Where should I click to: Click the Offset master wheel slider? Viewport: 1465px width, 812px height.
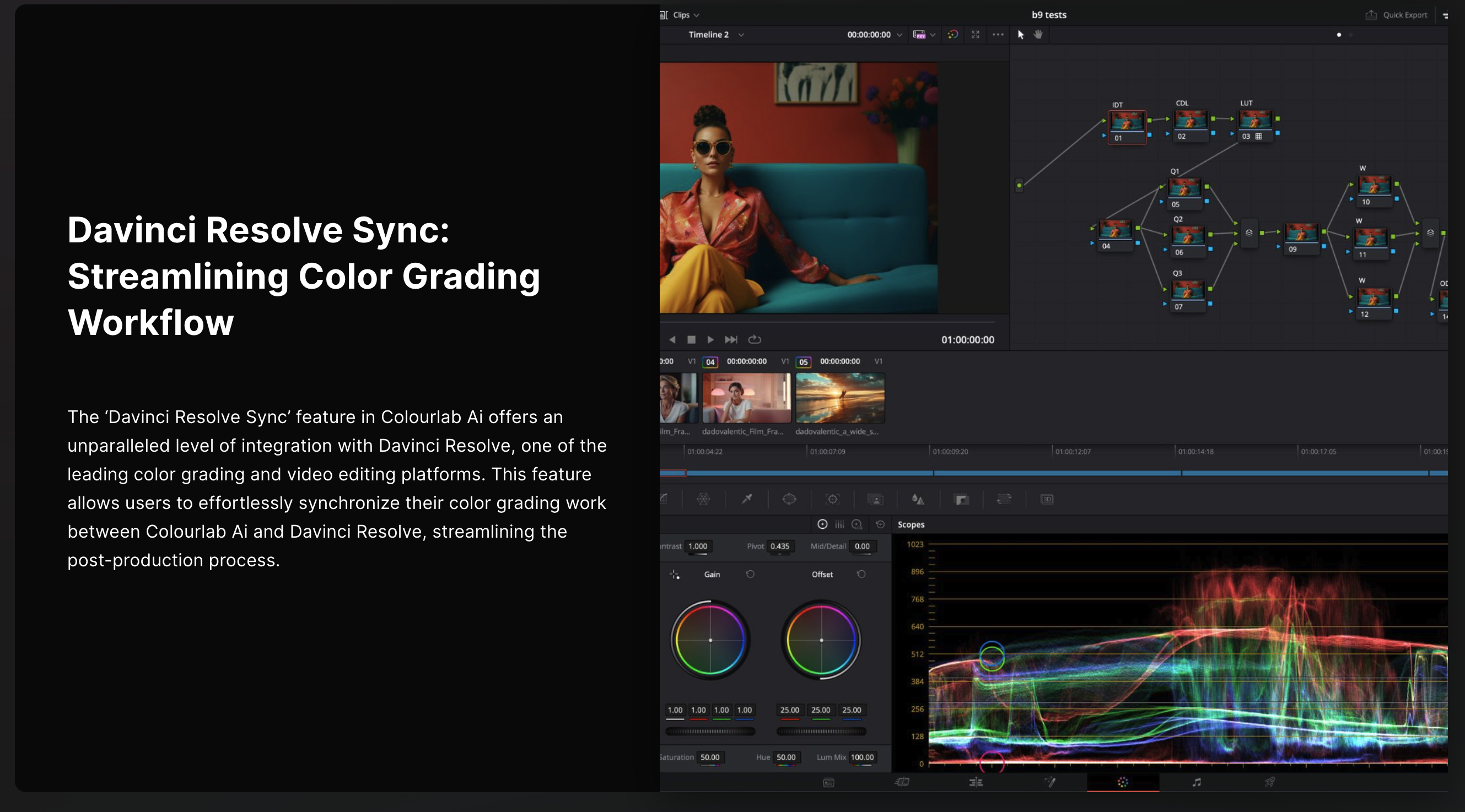[x=821, y=732]
